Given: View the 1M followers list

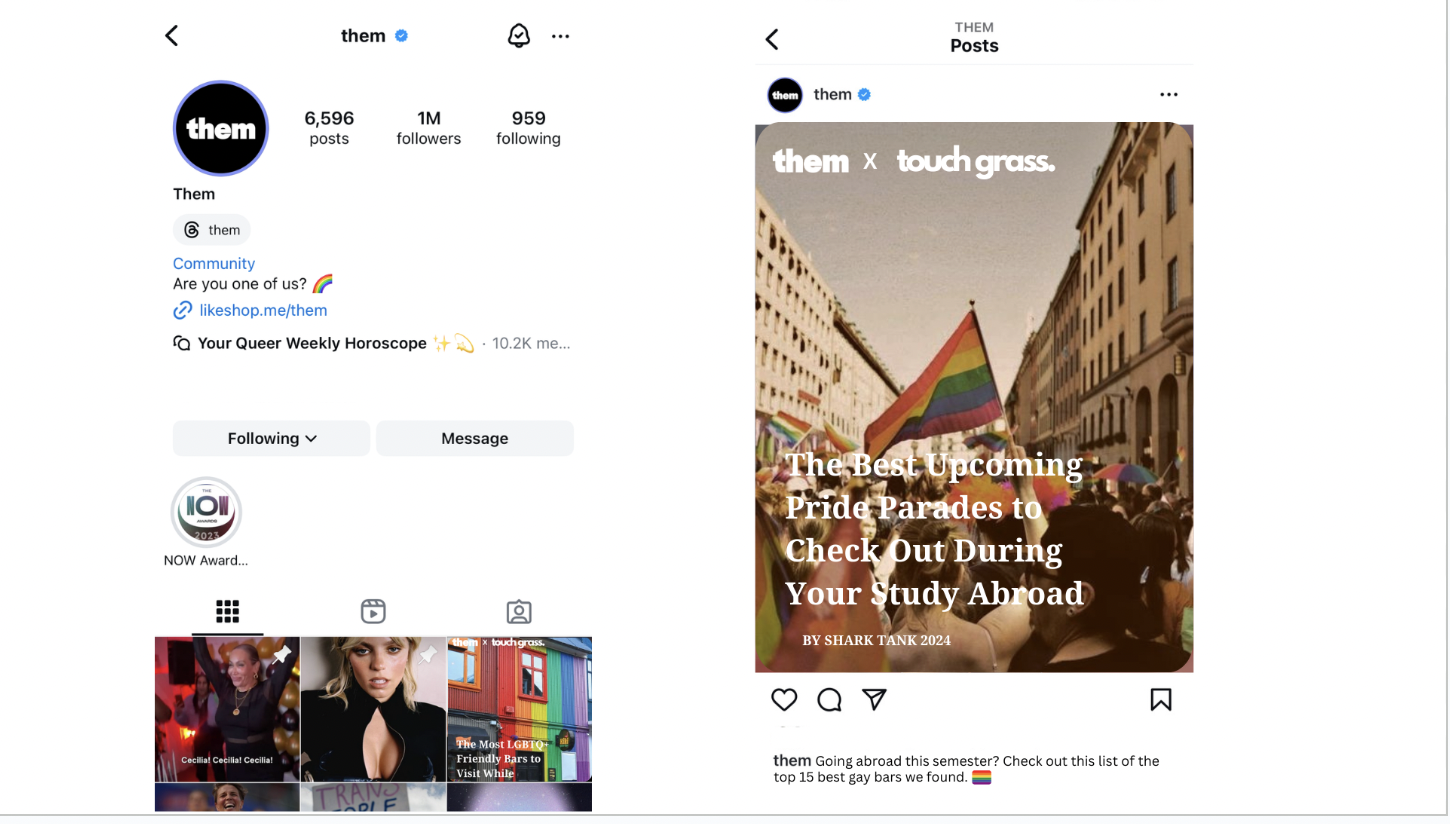Looking at the screenshot, I should (x=428, y=128).
